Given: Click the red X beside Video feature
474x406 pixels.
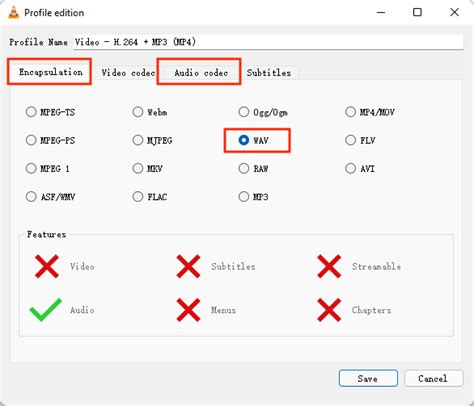Looking at the screenshot, I should click(x=47, y=266).
